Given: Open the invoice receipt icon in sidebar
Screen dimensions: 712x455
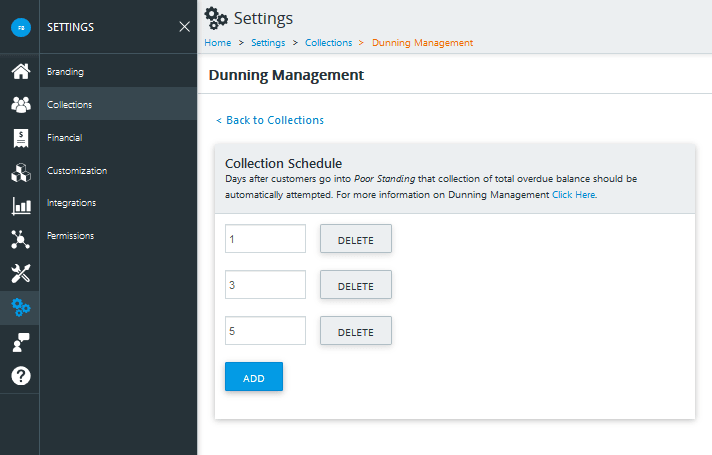Looking at the screenshot, I should 20,138.
